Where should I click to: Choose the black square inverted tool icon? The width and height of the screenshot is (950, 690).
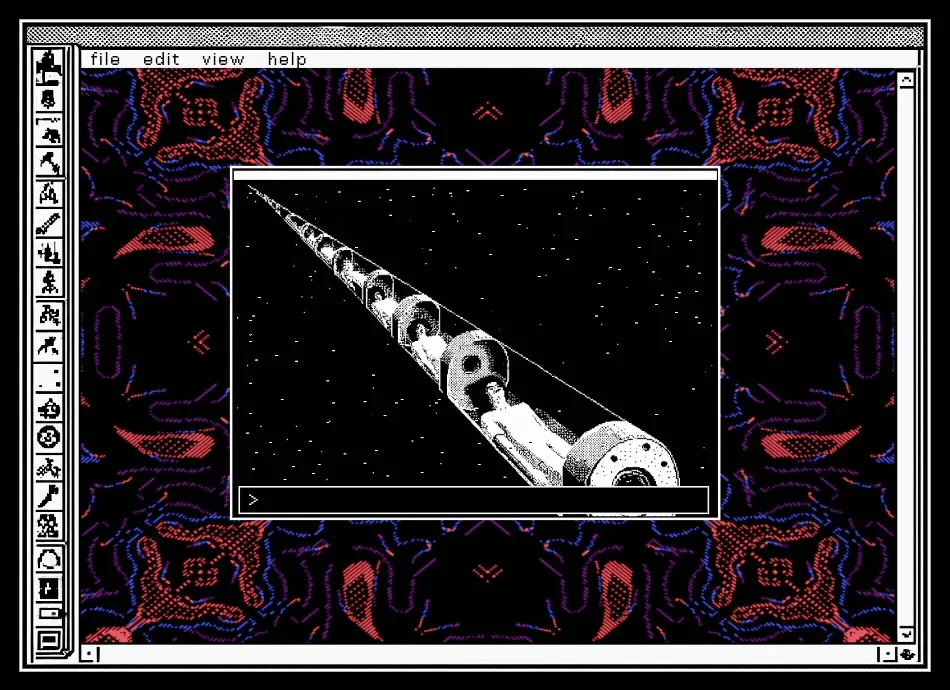tap(49, 588)
